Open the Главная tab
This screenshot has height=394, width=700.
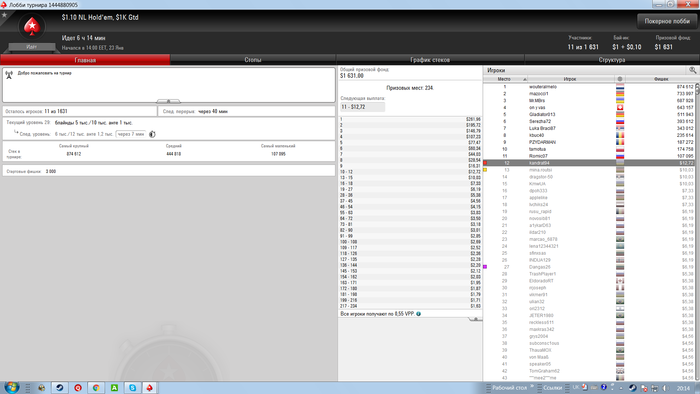pos(85,60)
